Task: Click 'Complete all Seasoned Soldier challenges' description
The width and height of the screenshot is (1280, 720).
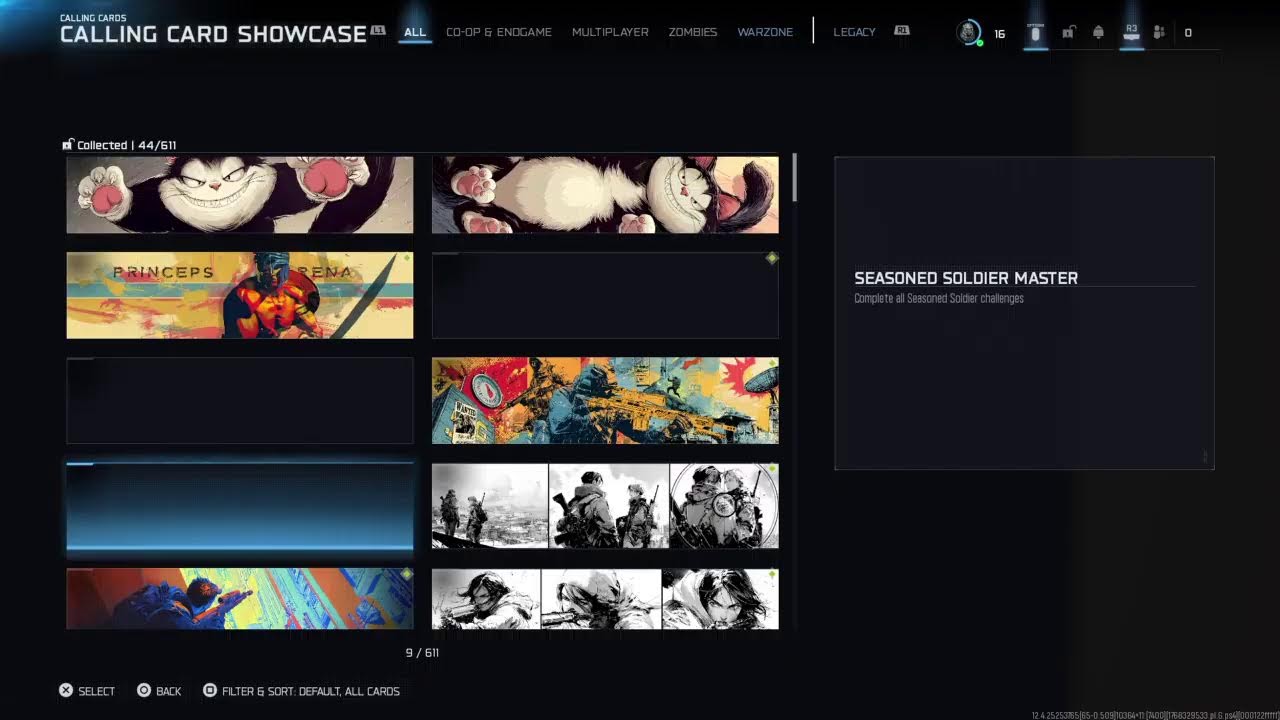Action: (x=939, y=298)
